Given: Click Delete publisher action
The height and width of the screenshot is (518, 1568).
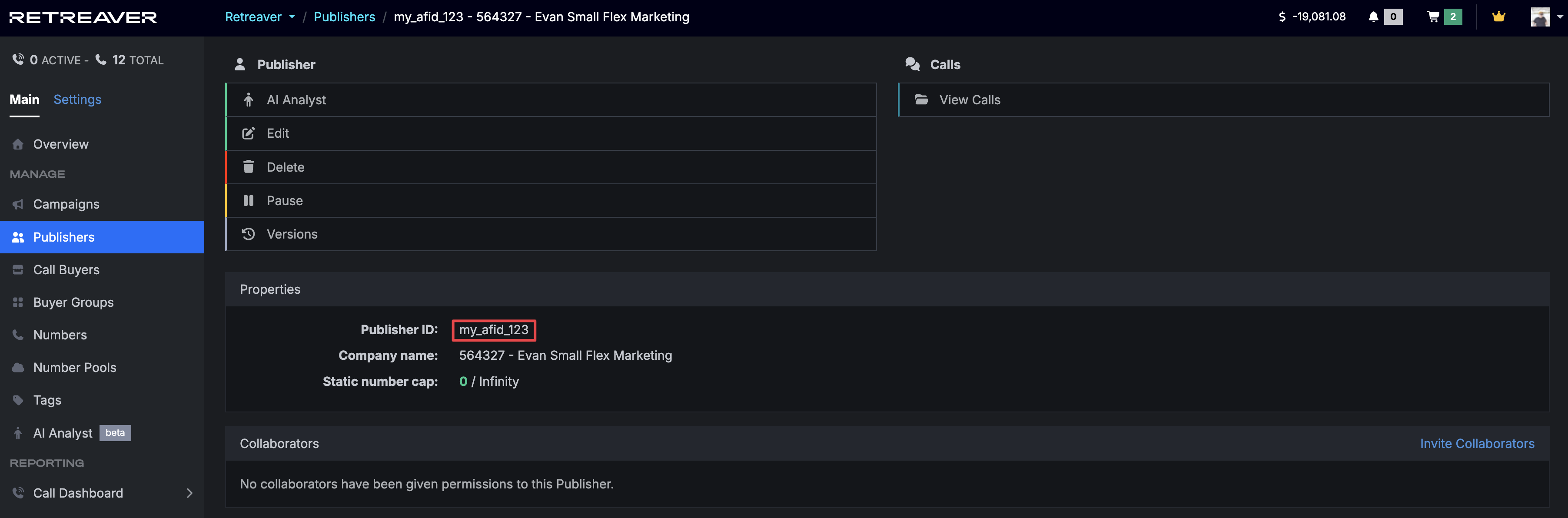Looking at the screenshot, I should (551, 167).
